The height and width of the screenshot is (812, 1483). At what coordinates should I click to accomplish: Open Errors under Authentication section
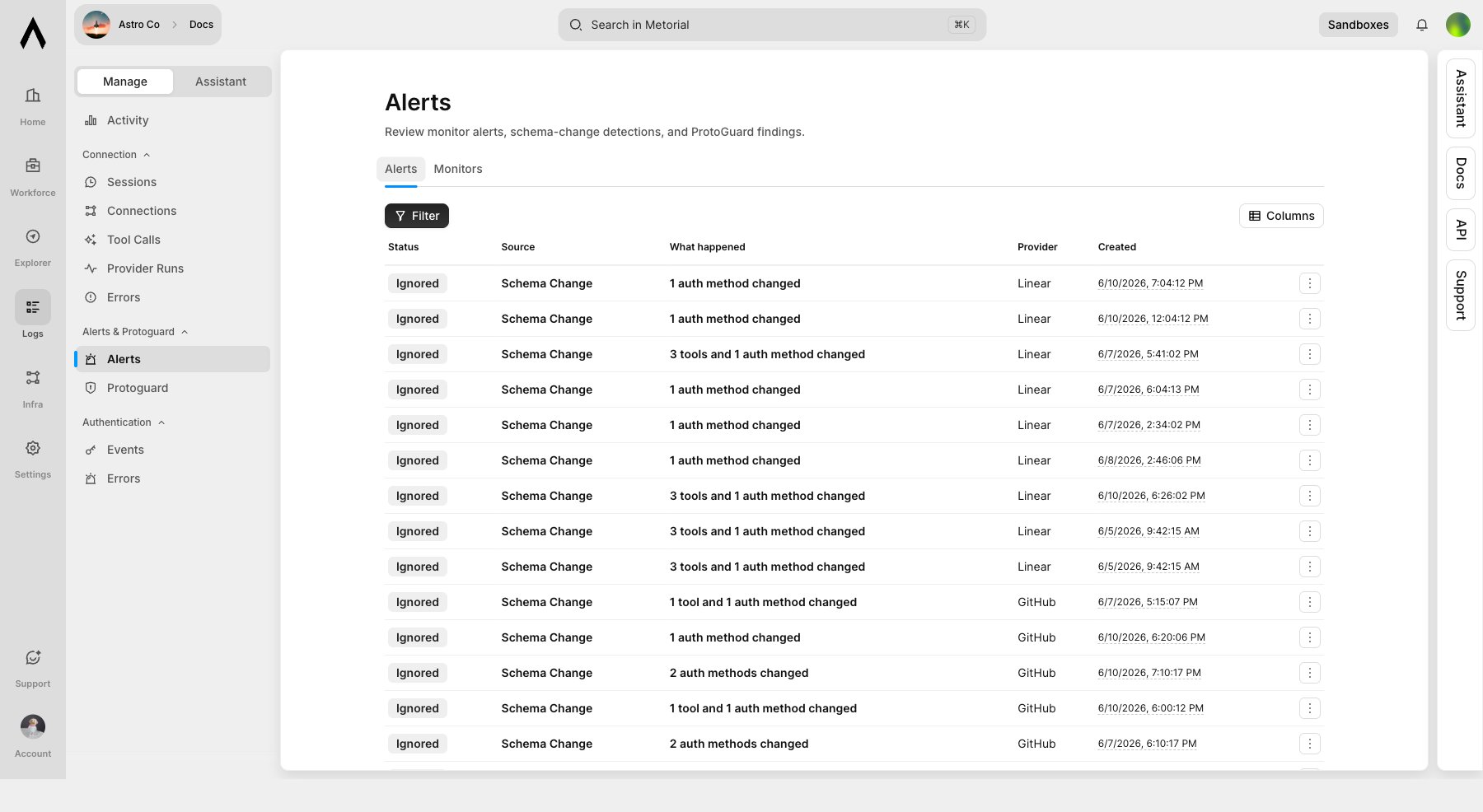tap(172, 478)
